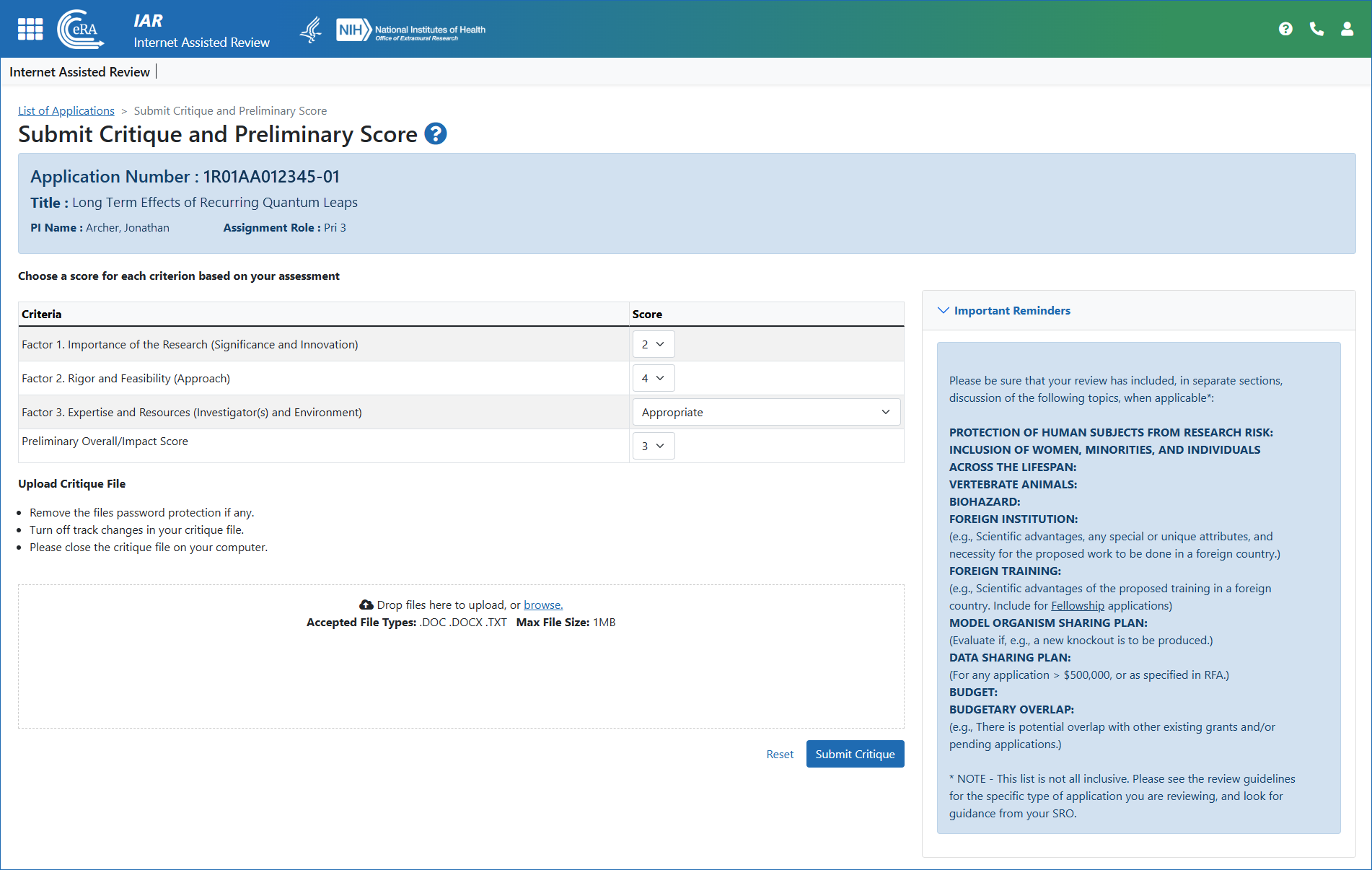1372x870 pixels.
Task: Open Factor 2 score dropdown
Action: click(x=653, y=378)
